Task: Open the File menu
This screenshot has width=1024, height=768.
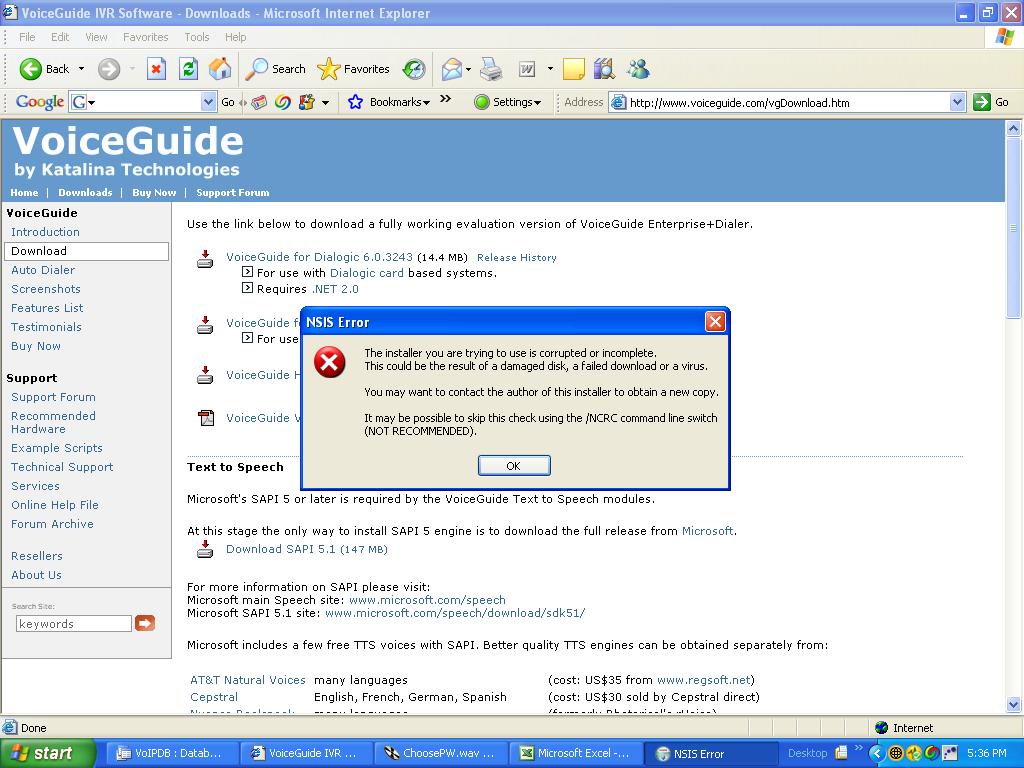Action: pyautogui.click(x=27, y=37)
